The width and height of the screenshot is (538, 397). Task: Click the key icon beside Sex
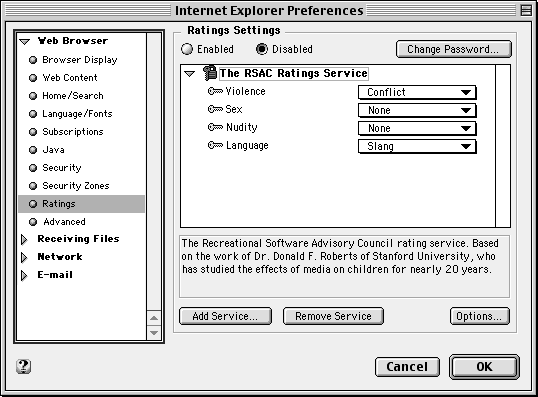coord(215,109)
